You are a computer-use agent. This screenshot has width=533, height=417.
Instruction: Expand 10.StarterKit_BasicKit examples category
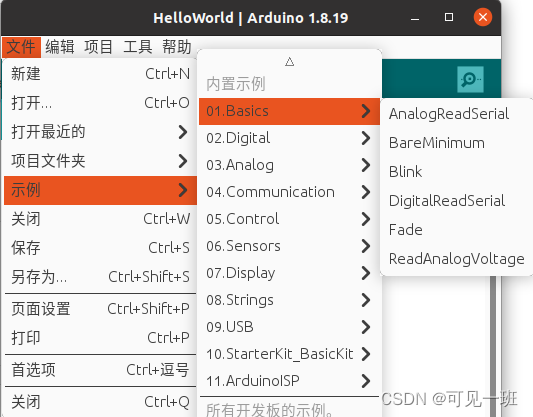coord(289,354)
